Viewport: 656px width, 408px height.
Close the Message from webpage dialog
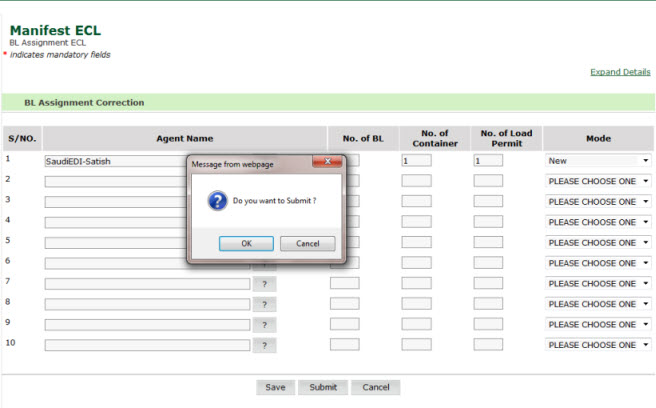pos(327,162)
